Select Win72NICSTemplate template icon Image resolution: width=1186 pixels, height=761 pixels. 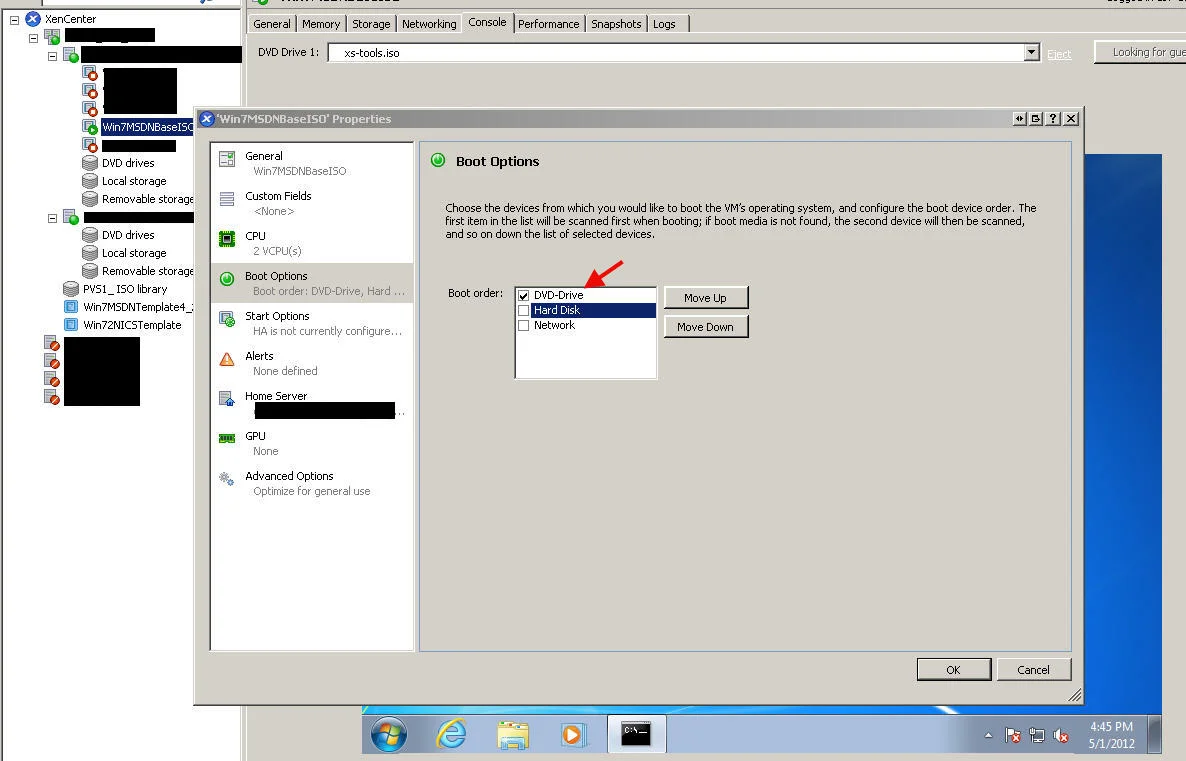(x=70, y=325)
